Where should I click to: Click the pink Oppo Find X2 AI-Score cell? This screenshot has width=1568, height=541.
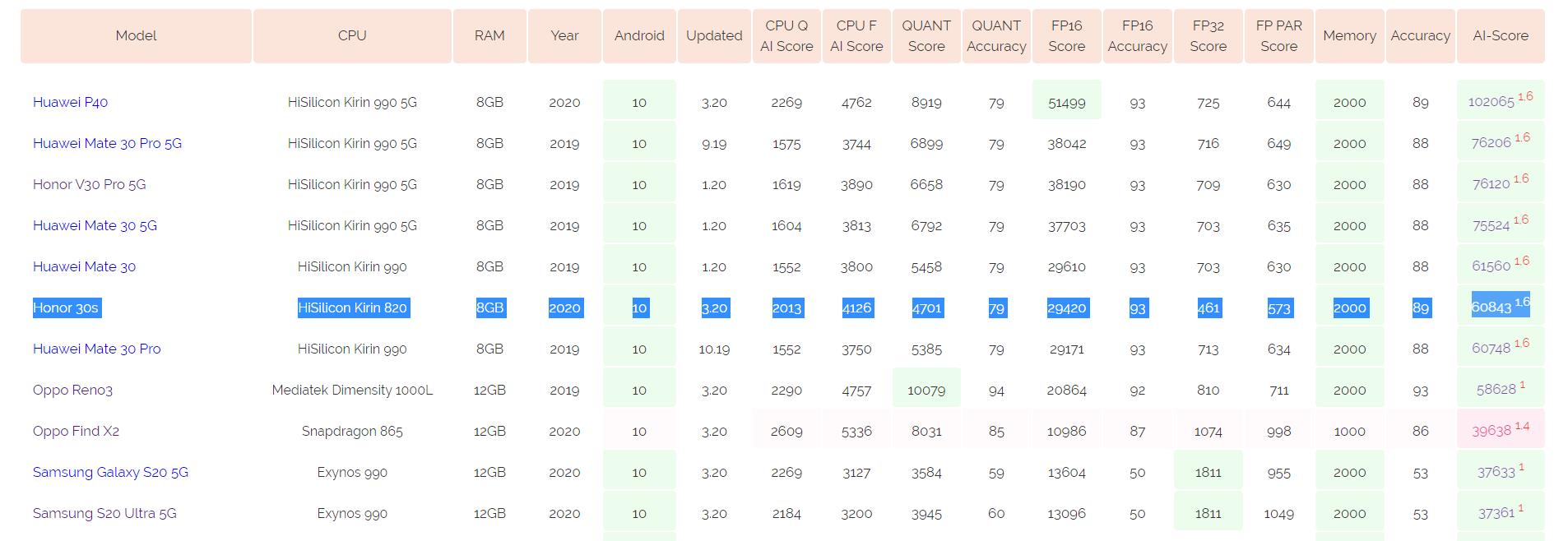(1500, 430)
